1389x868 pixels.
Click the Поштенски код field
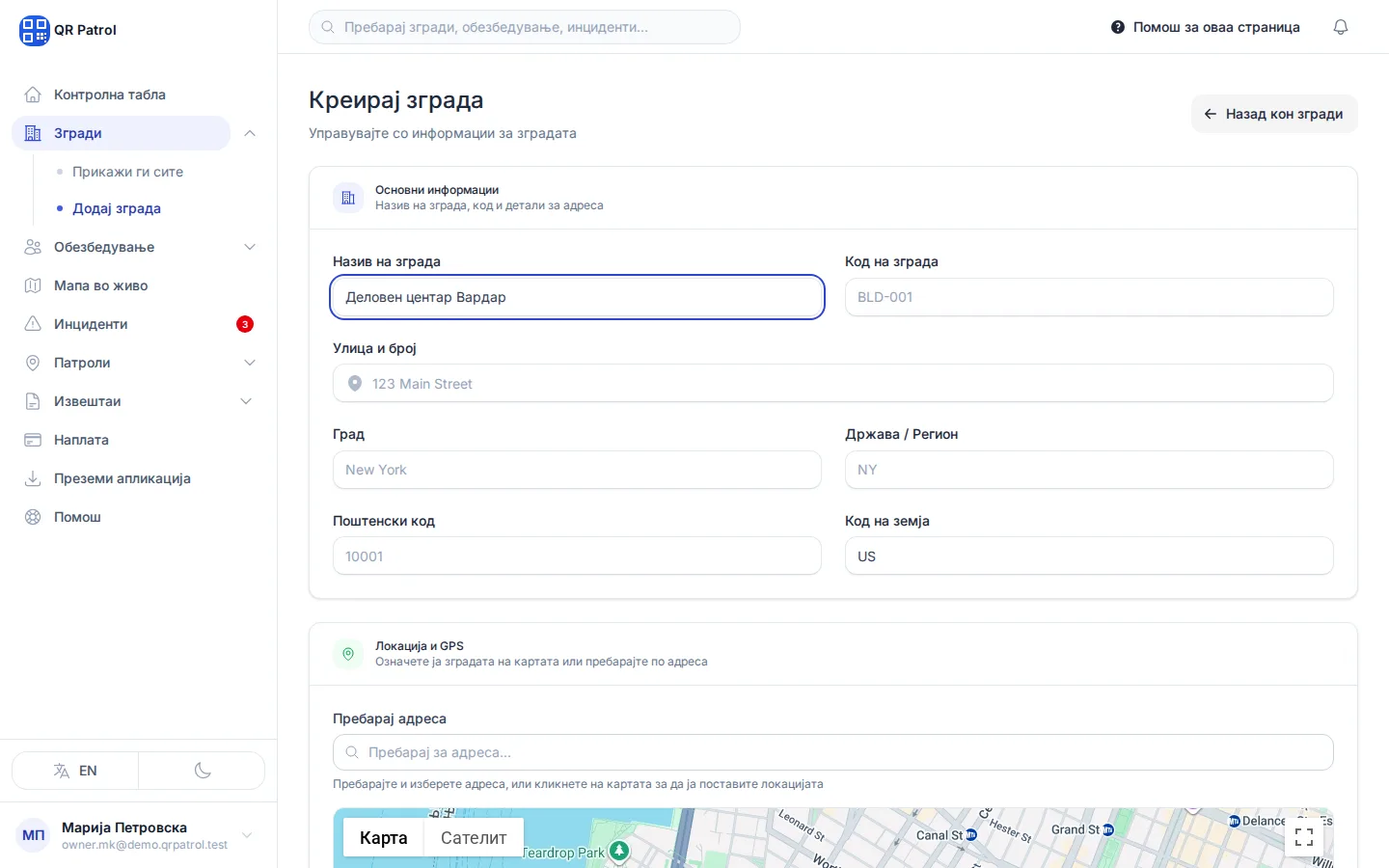pos(577,556)
